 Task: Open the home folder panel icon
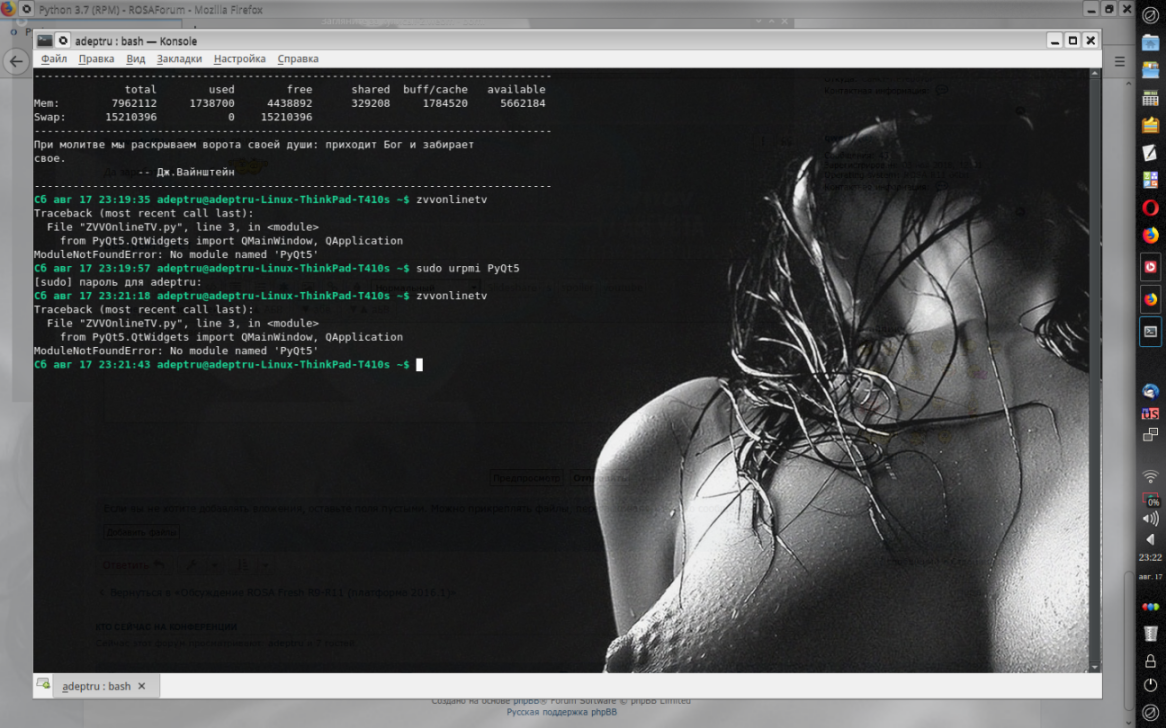(1150, 42)
